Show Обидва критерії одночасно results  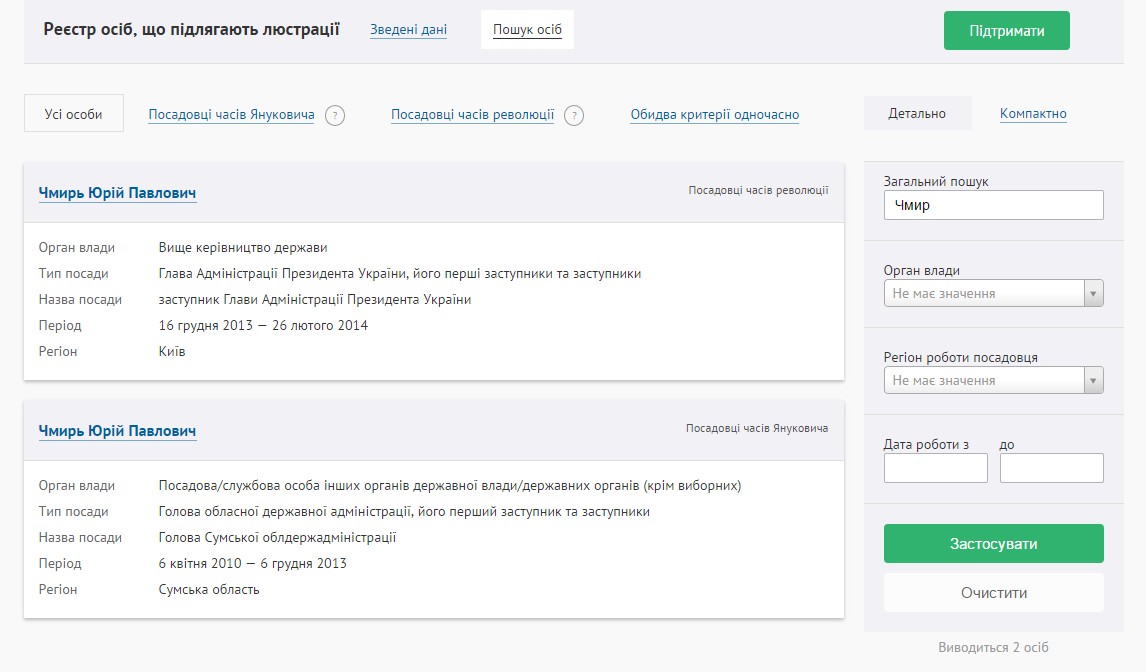click(714, 115)
